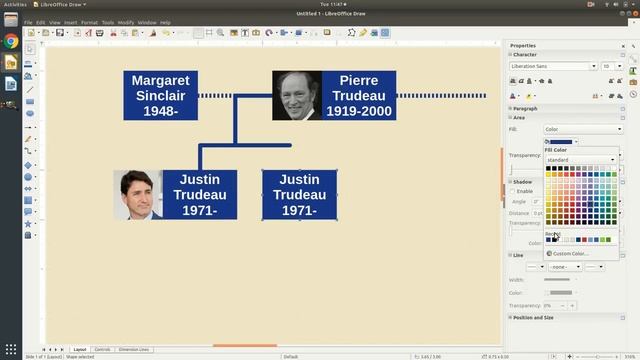Open the File menu
Screen dimensions: 640x360
pos(28,22)
